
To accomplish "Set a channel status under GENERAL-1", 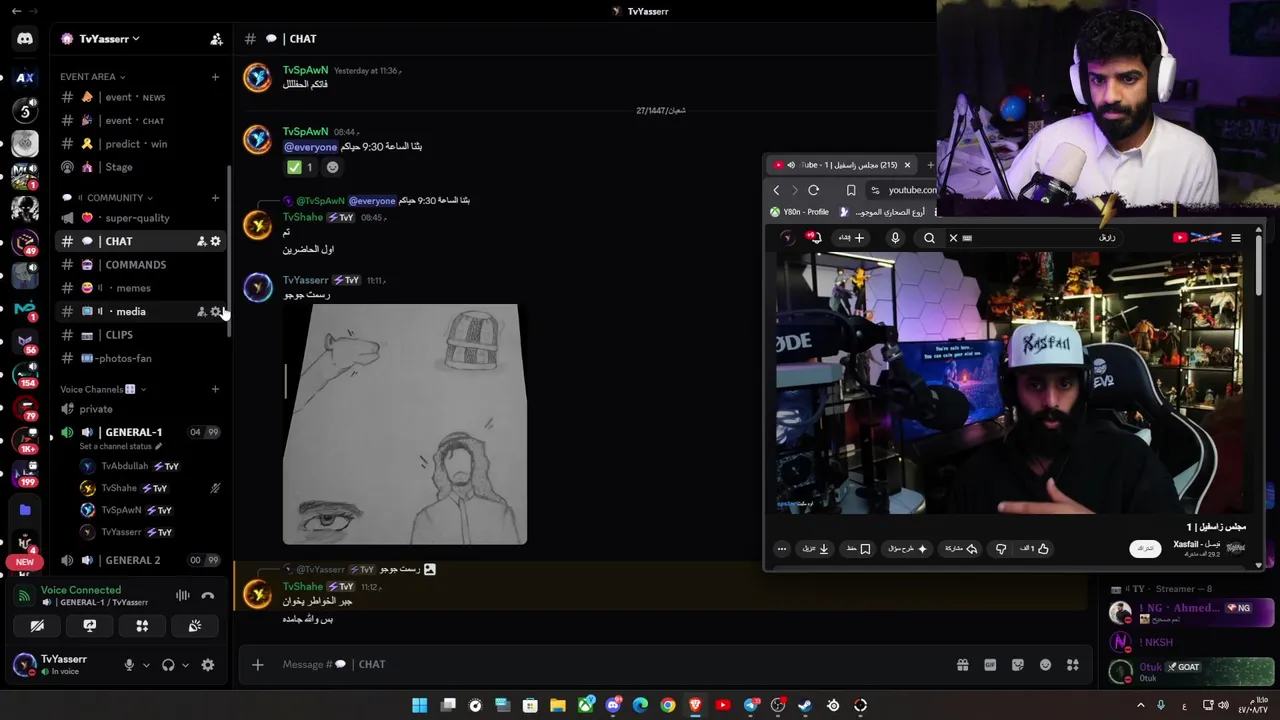I will 120,447.
